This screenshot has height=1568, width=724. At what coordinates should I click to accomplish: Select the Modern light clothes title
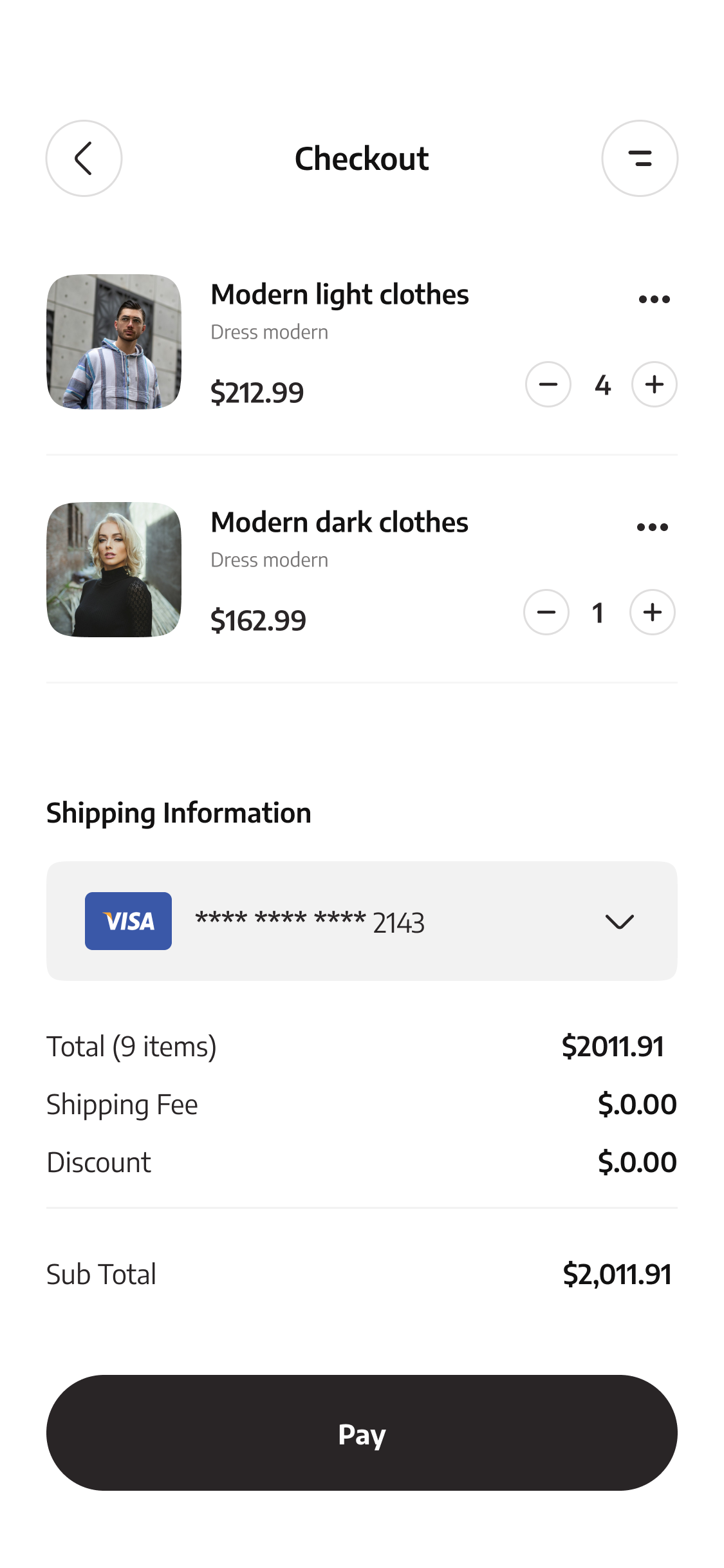(340, 295)
